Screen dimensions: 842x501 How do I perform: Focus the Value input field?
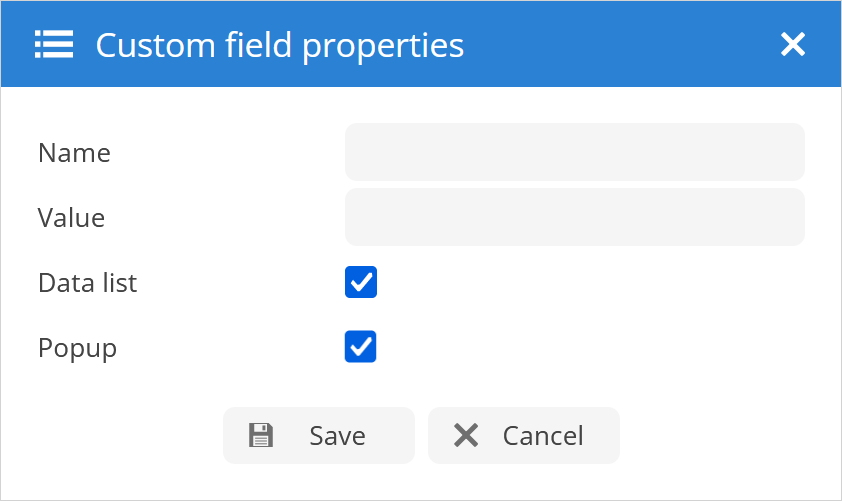pos(574,217)
